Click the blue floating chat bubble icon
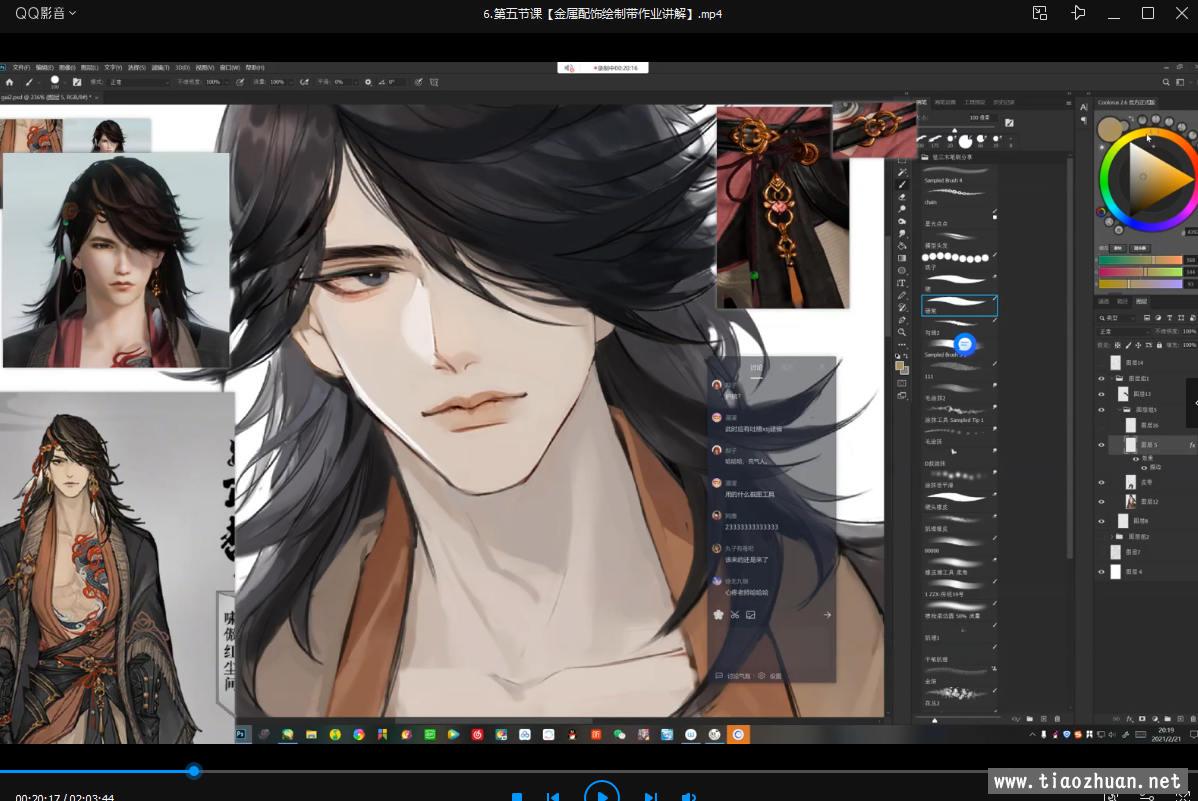The image size is (1198, 801). click(x=964, y=344)
